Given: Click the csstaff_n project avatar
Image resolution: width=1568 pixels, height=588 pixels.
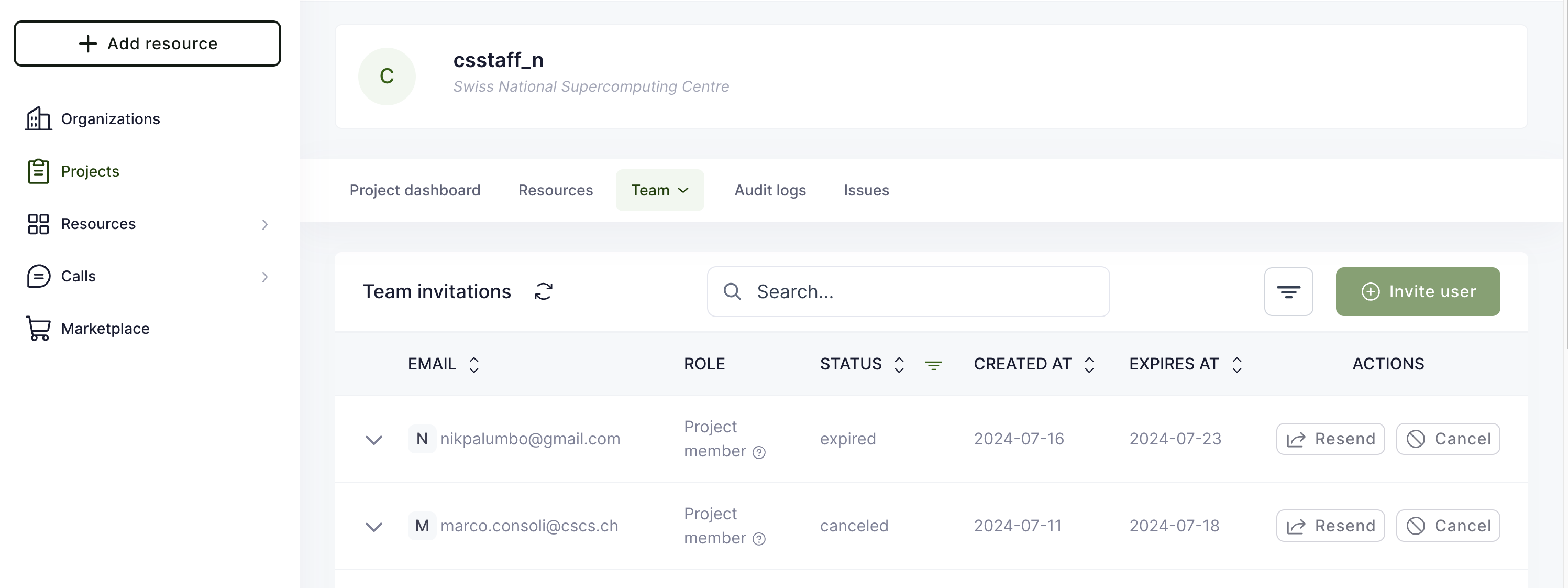Looking at the screenshot, I should tap(387, 76).
